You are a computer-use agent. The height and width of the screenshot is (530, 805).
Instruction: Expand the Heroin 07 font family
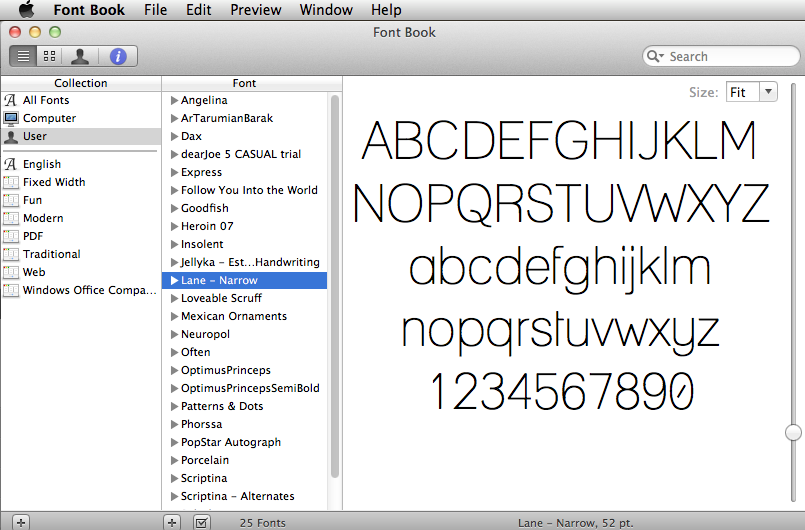175,226
